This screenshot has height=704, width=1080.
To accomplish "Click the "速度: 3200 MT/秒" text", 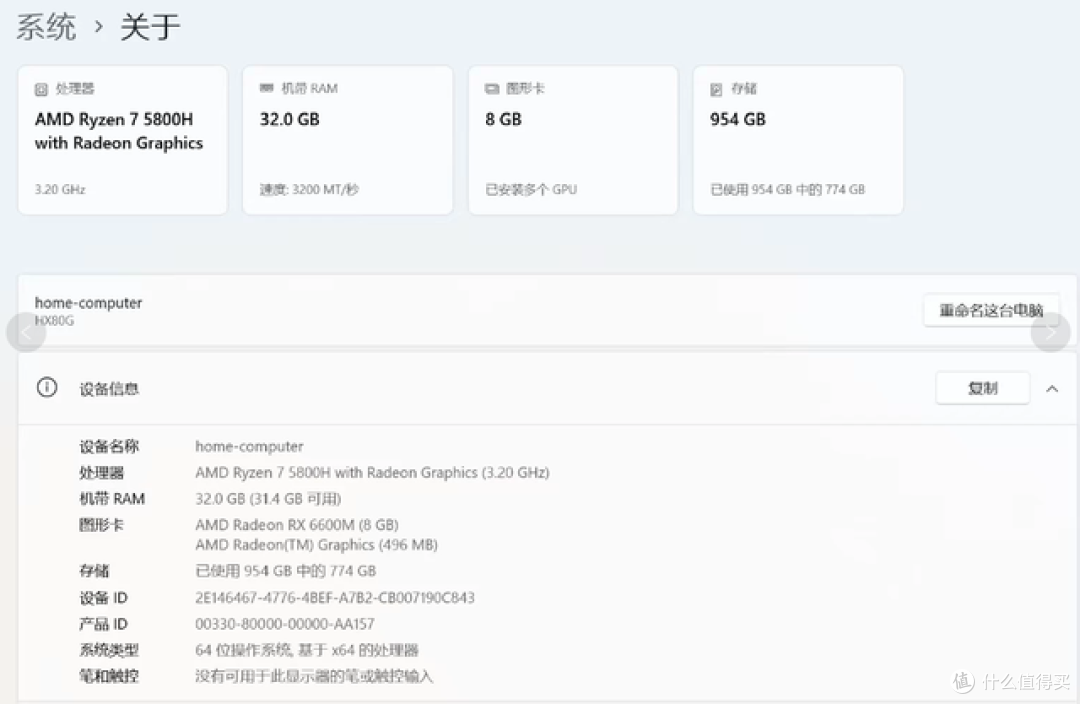I will click(309, 189).
